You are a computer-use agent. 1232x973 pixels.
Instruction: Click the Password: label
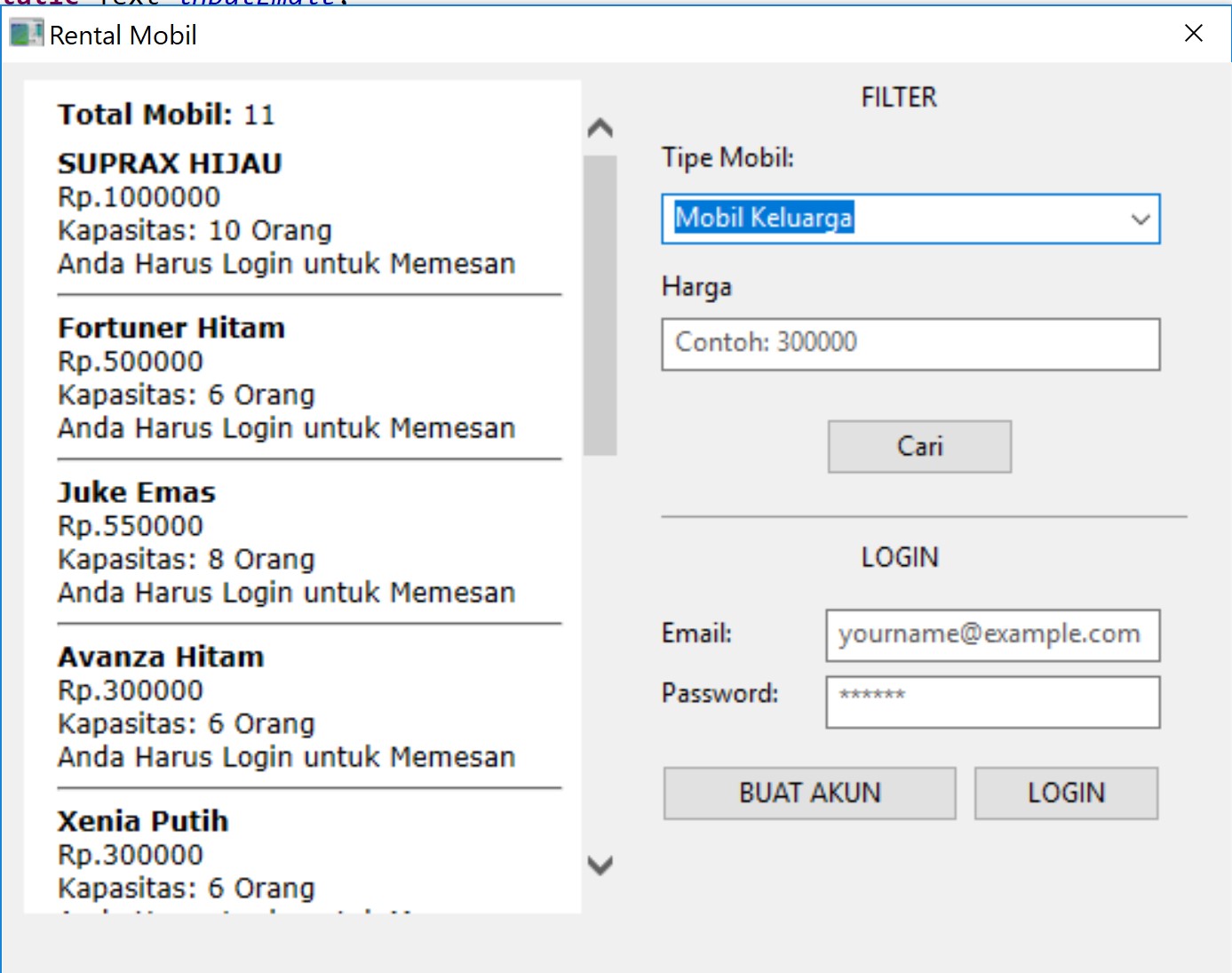(719, 693)
